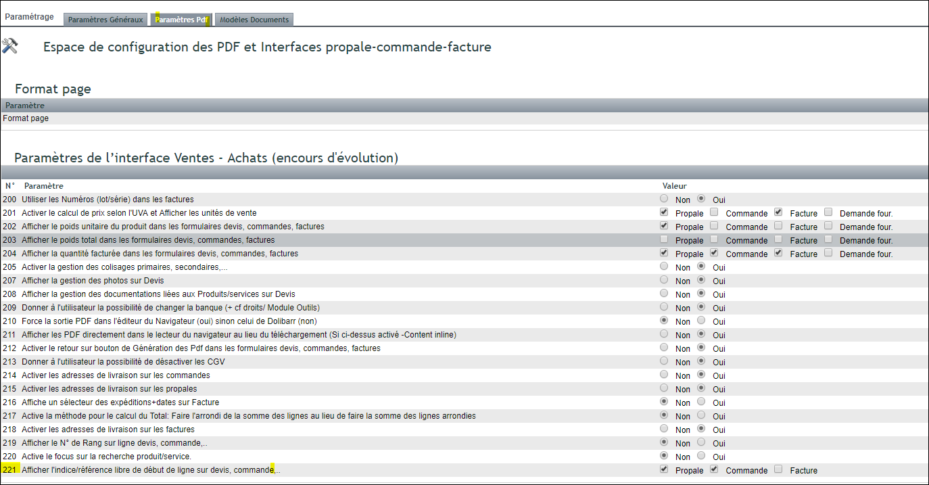929x485 pixels.
Task: Click the Format page parameter row
Action: [464, 118]
